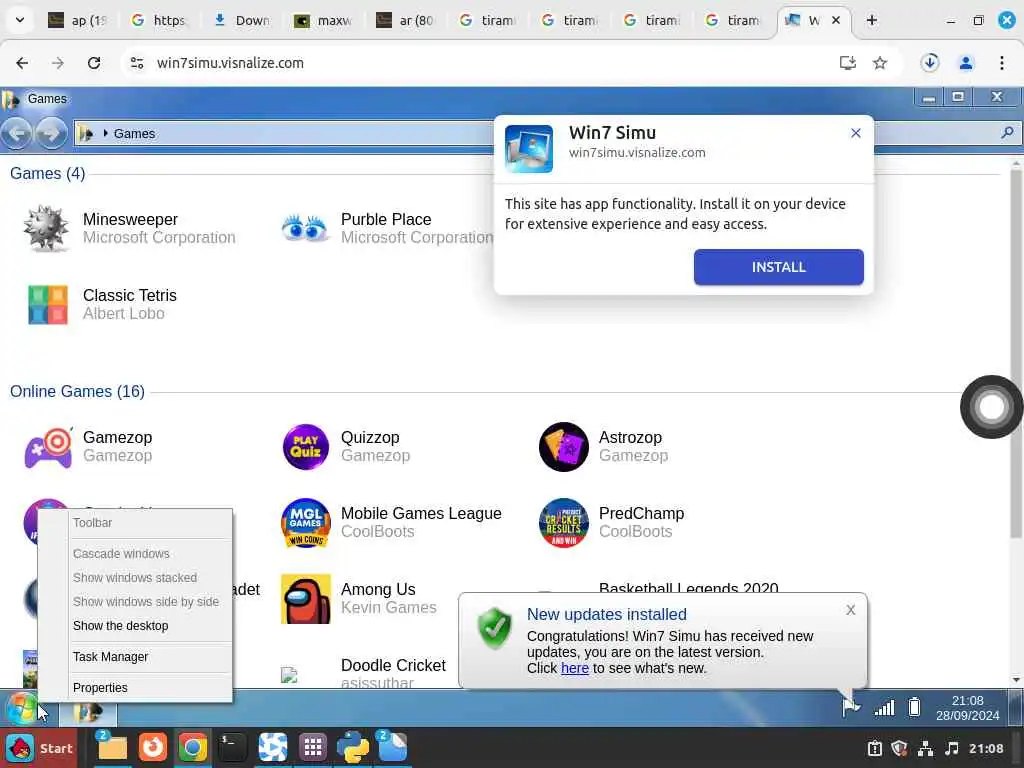This screenshot has width=1024, height=768.
Task: Open the Astrozop cards icon
Action: pyautogui.click(x=564, y=447)
